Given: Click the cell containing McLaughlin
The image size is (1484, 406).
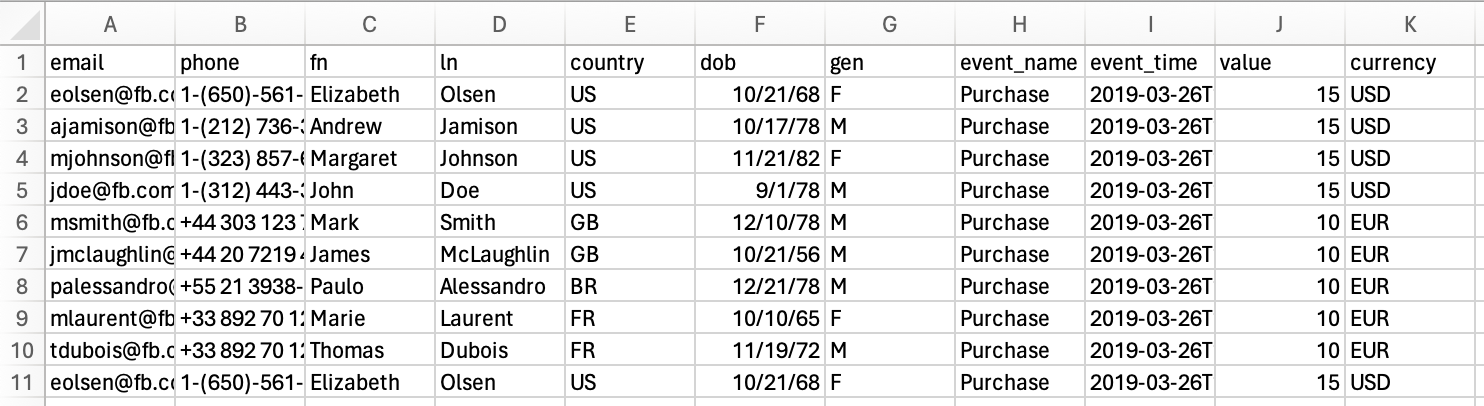Looking at the screenshot, I should coord(500,255).
